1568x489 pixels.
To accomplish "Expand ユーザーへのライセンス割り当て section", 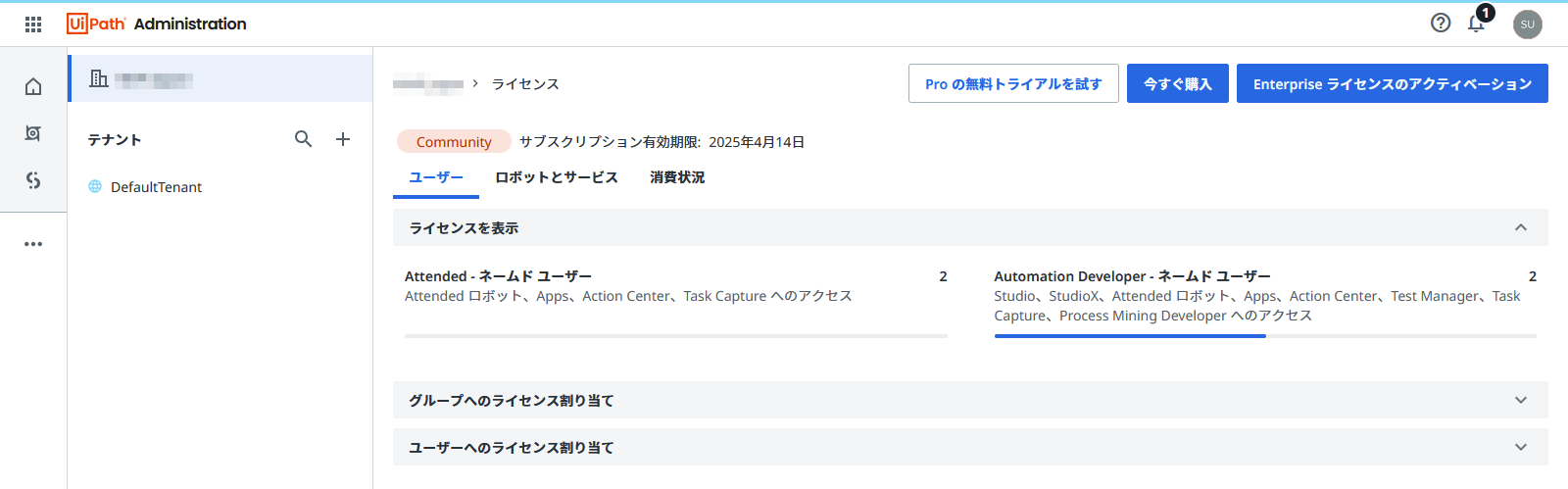I will point(1520,447).
